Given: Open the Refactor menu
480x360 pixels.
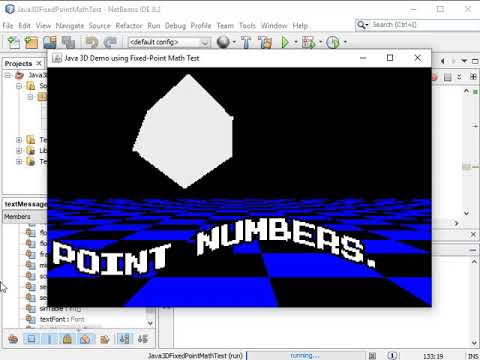Looking at the screenshot, I should pyautogui.click(x=129, y=26).
